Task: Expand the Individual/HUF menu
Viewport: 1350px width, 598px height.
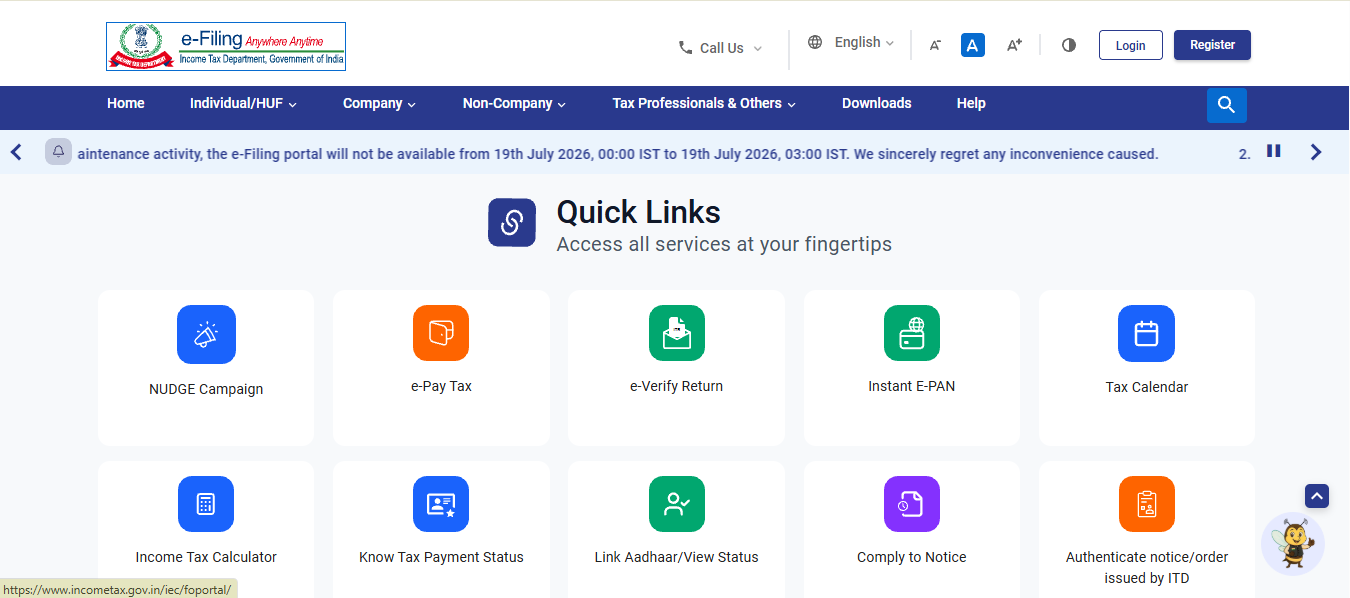Action: coord(243,104)
